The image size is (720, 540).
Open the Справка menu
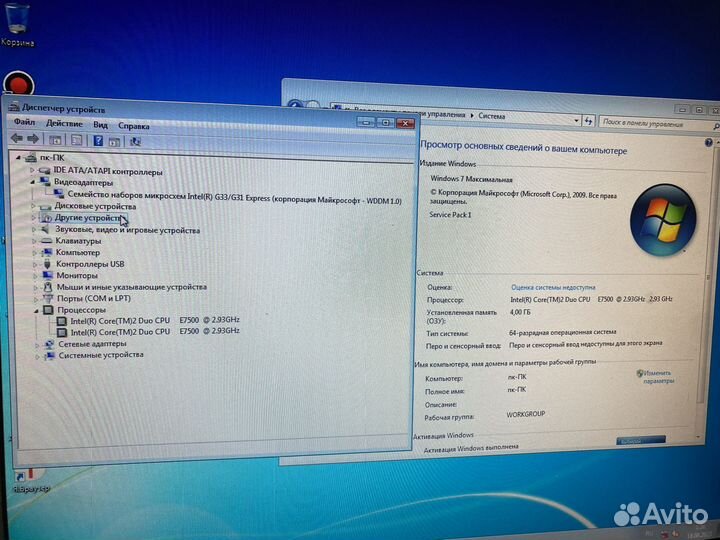click(x=134, y=126)
